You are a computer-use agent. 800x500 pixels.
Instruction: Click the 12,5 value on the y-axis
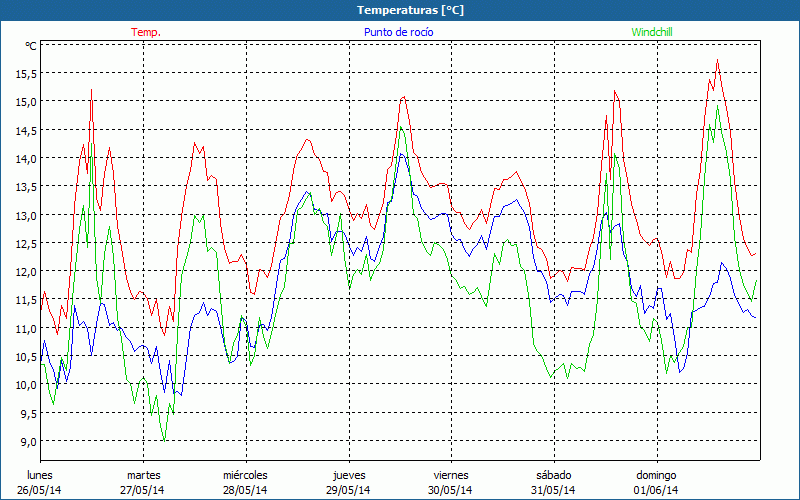coord(24,243)
